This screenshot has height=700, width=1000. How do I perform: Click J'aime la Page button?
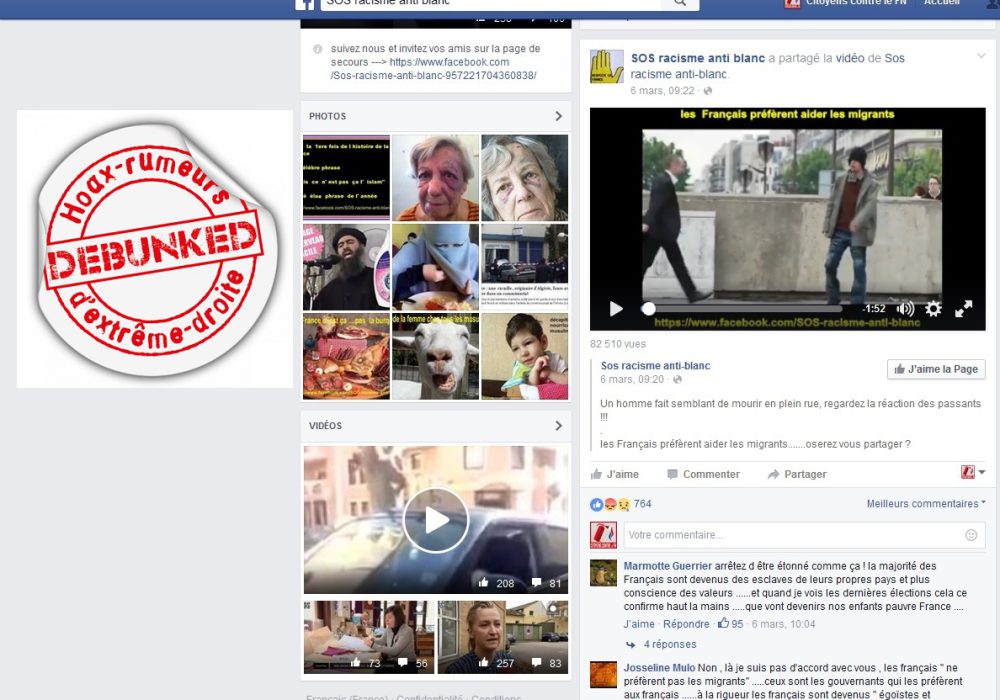point(936,369)
